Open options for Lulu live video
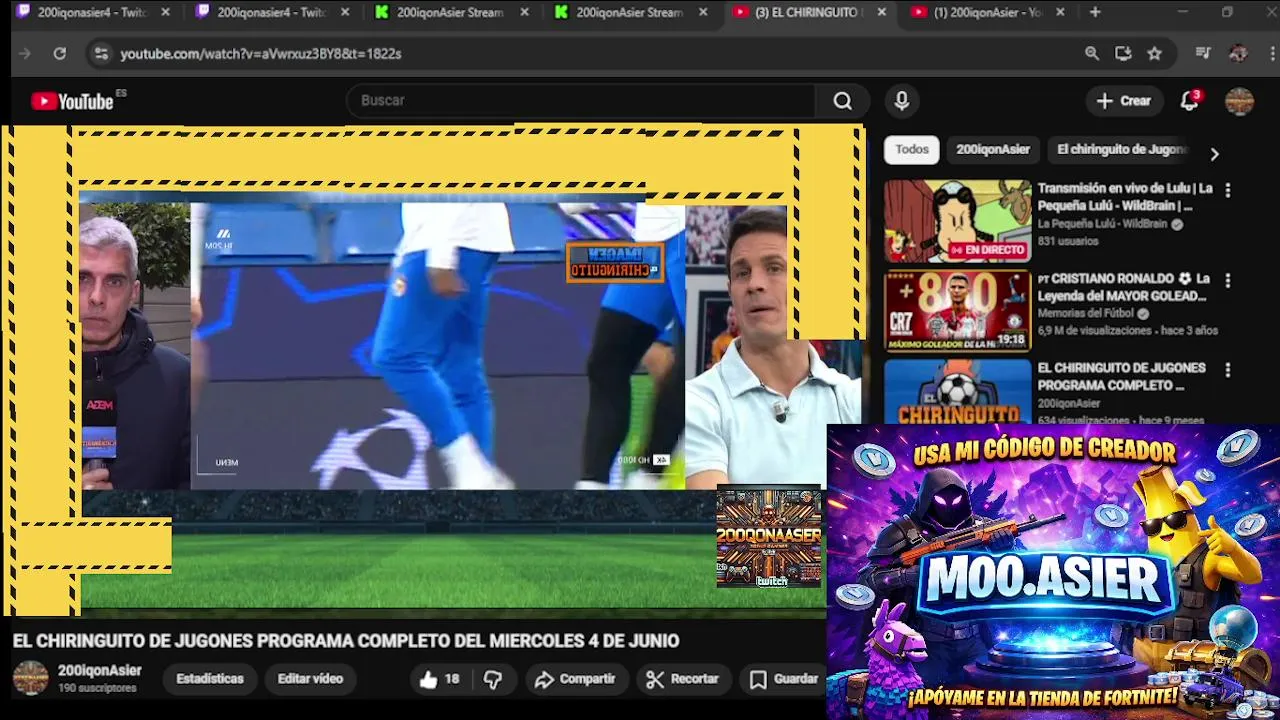This screenshot has height=720, width=1280. (x=1228, y=190)
